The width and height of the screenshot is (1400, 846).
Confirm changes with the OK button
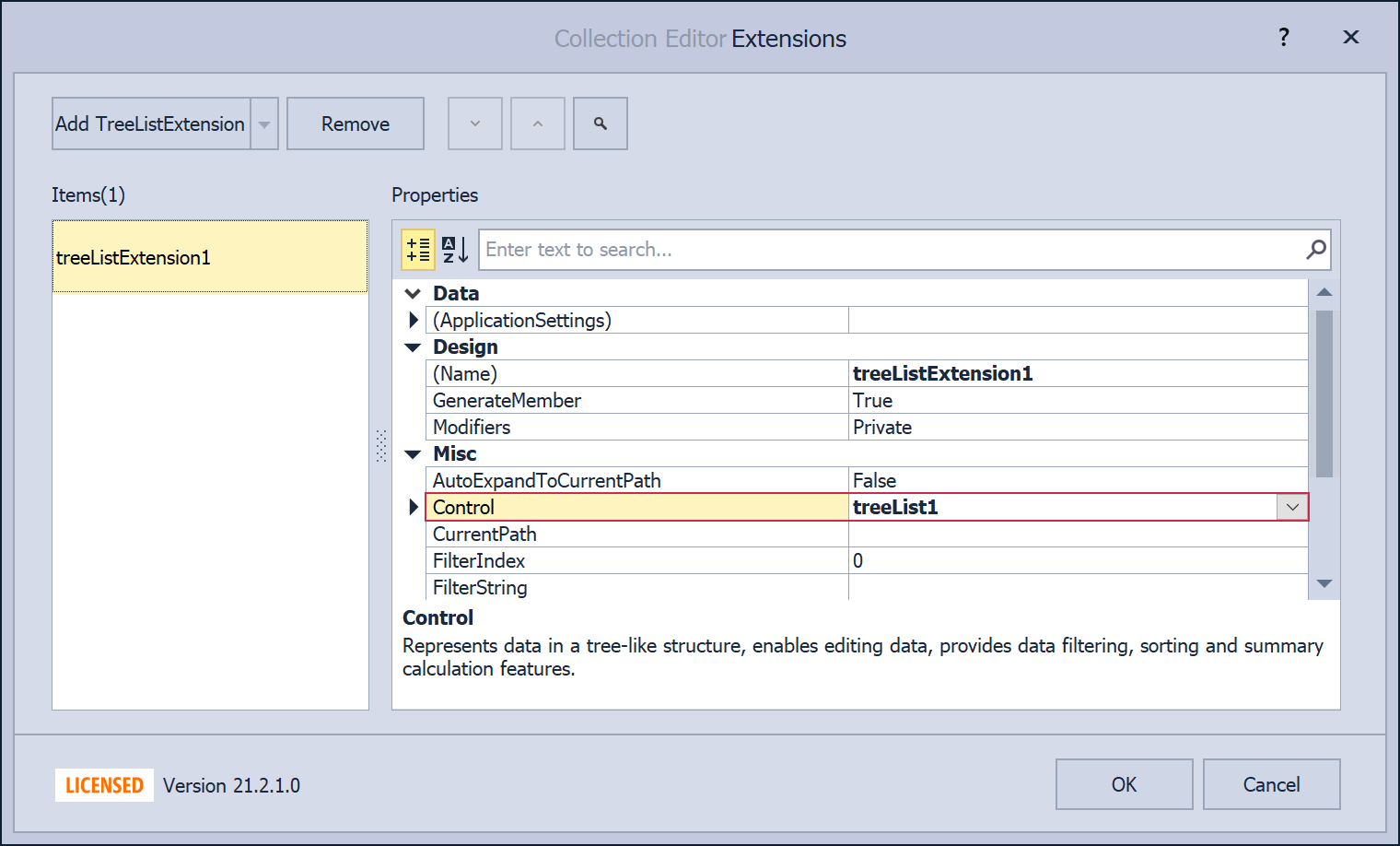click(1124, 784)
